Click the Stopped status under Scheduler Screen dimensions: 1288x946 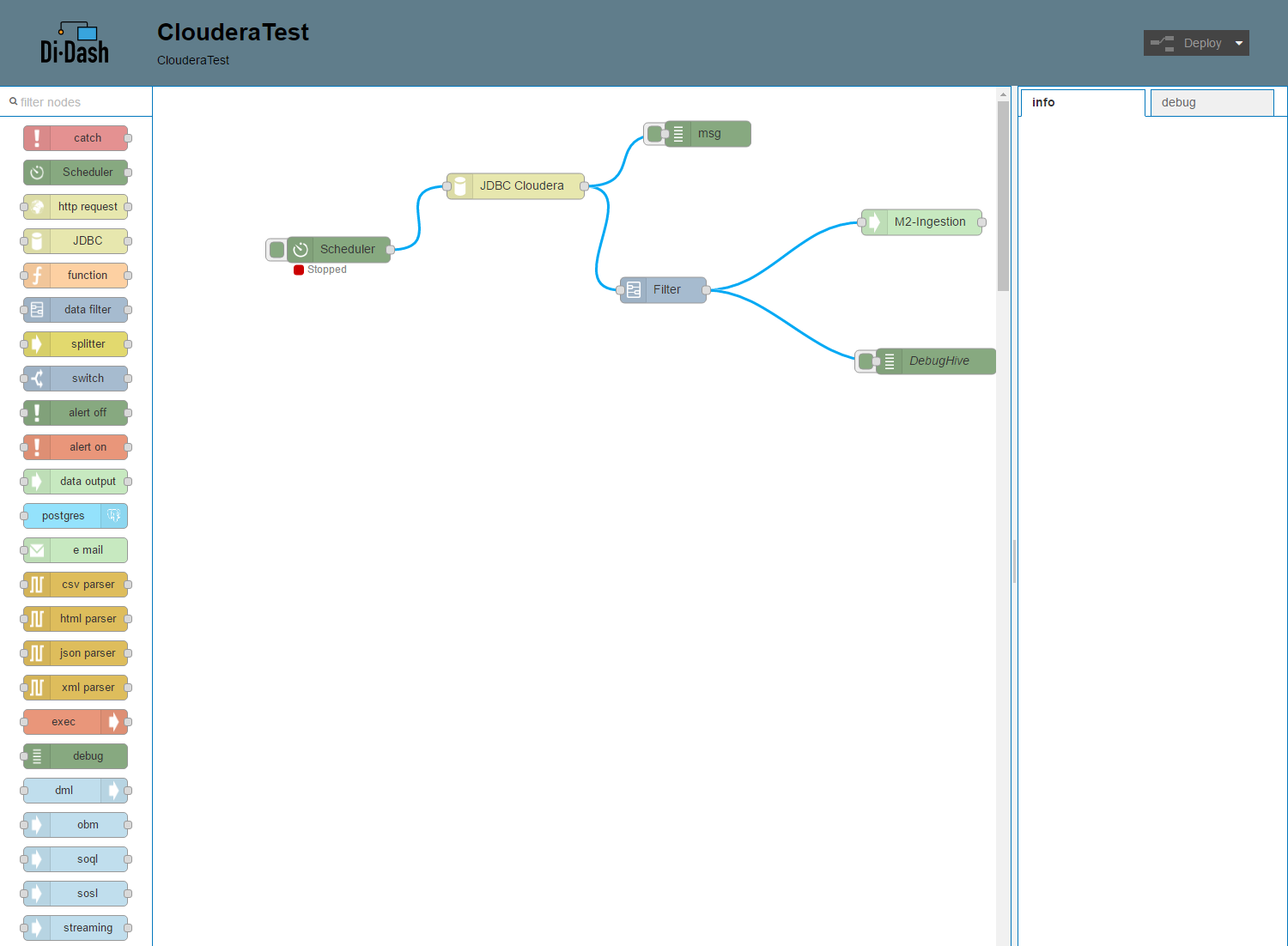[320, 270]
